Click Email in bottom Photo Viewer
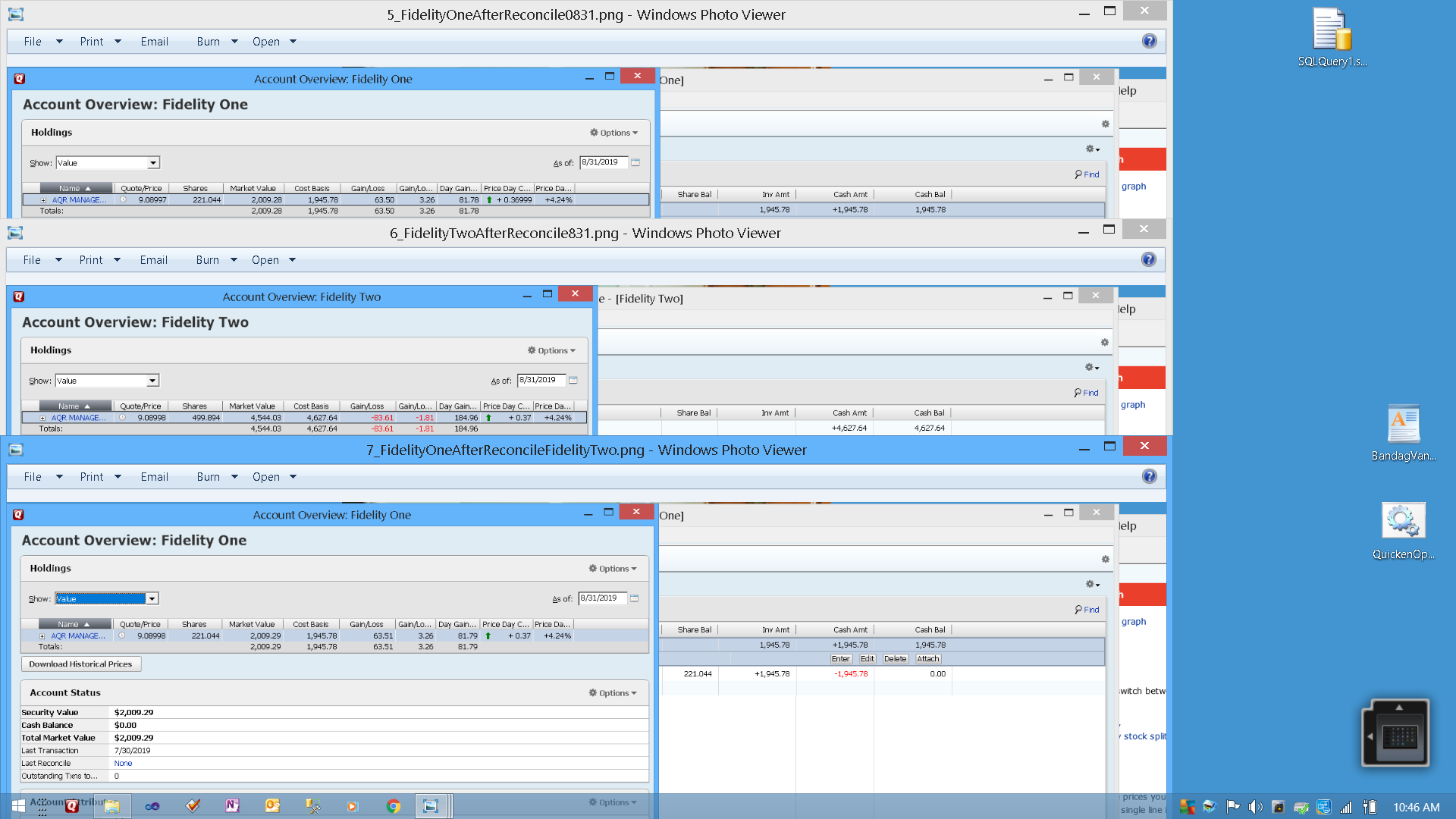Screen dimensions: 1456x819 point(154,477)
